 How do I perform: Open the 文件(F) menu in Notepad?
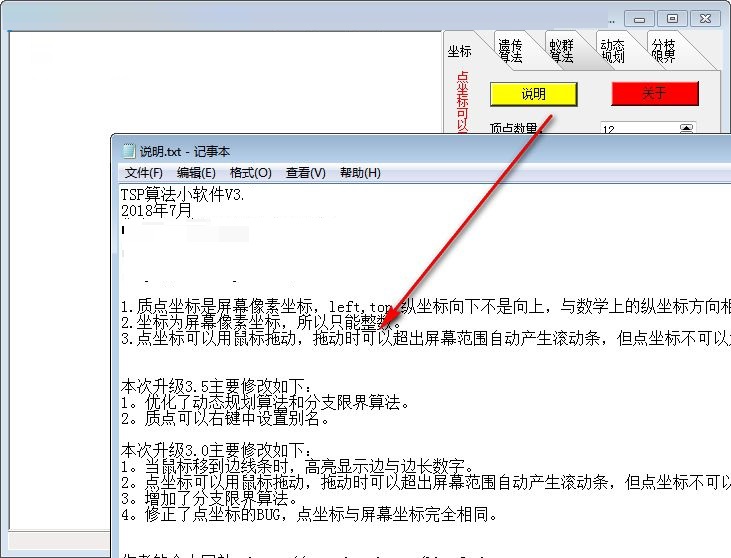[144, 173]
